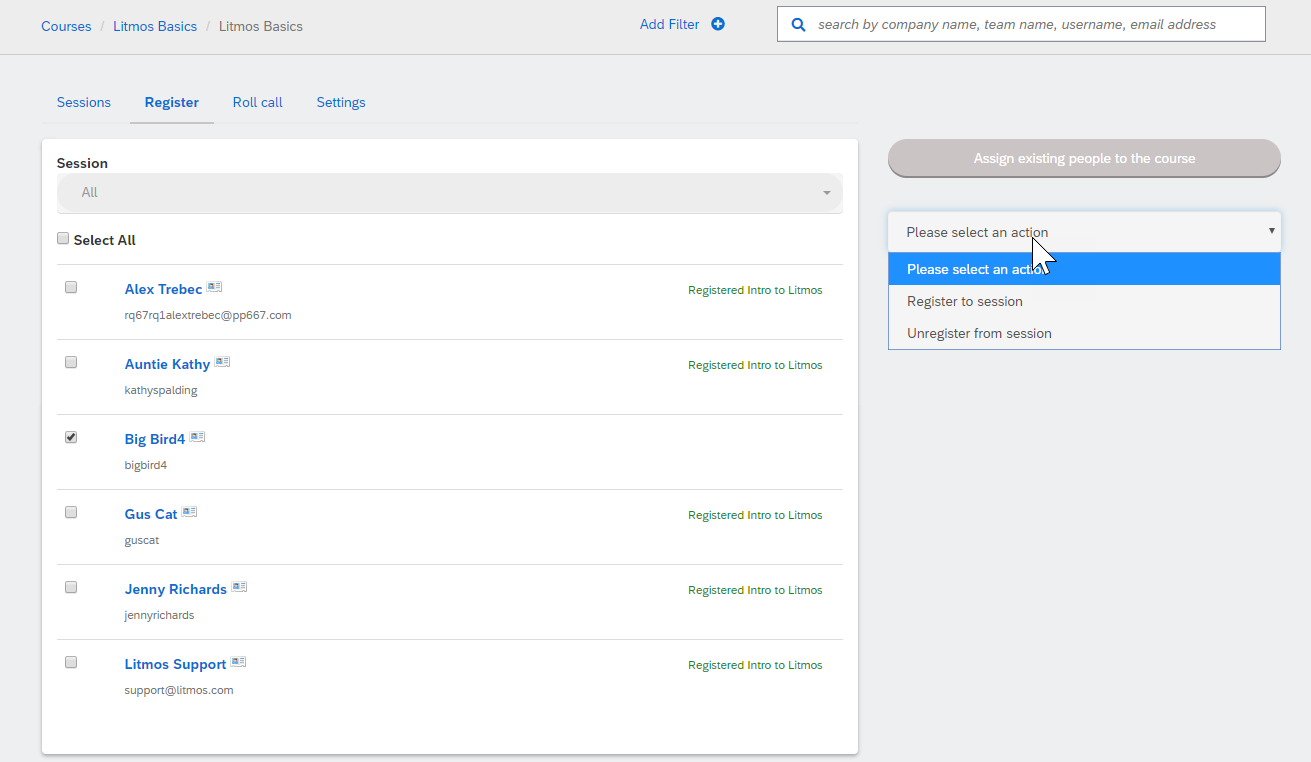Viewport: 1311px width, 762px height.
Task: Open Jenny Richards' name link
Action: (x=176, y=589)
